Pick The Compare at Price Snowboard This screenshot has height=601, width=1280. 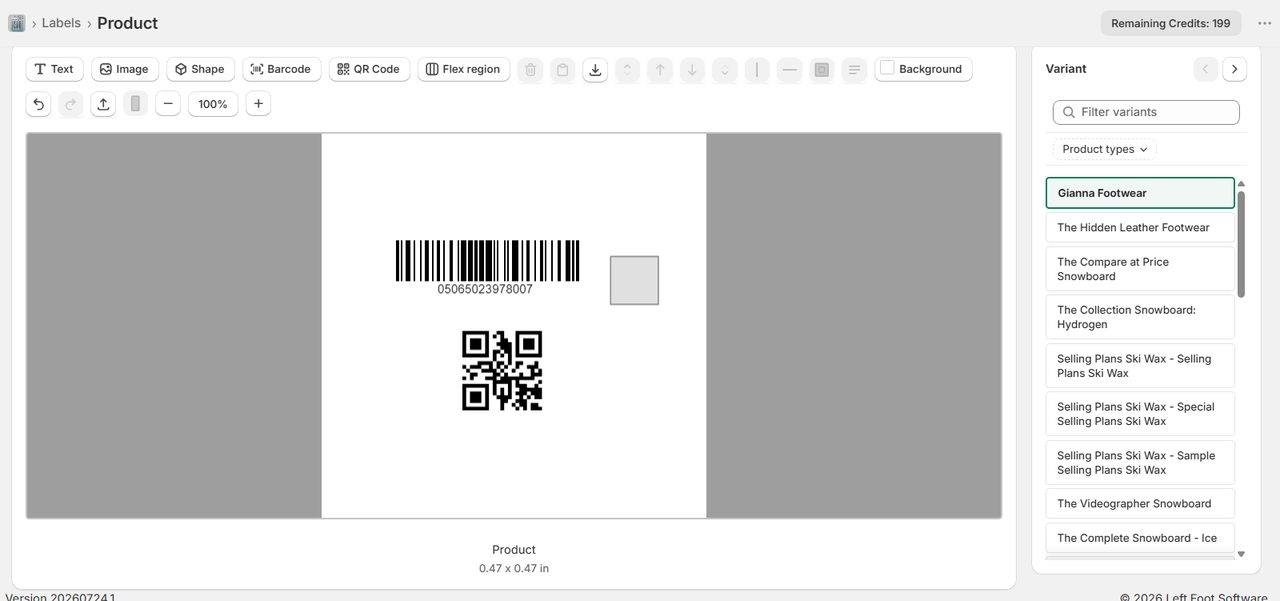point(1140,269)
